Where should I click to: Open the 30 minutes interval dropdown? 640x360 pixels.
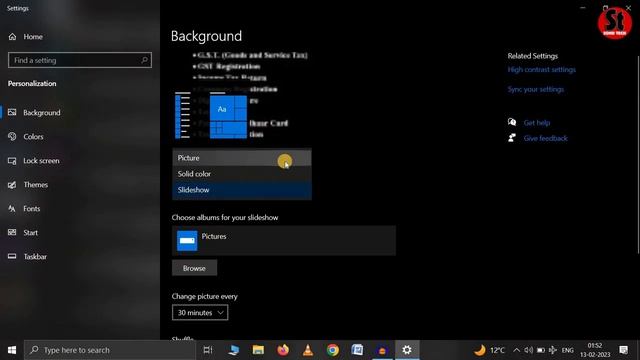tap(200, 313)
